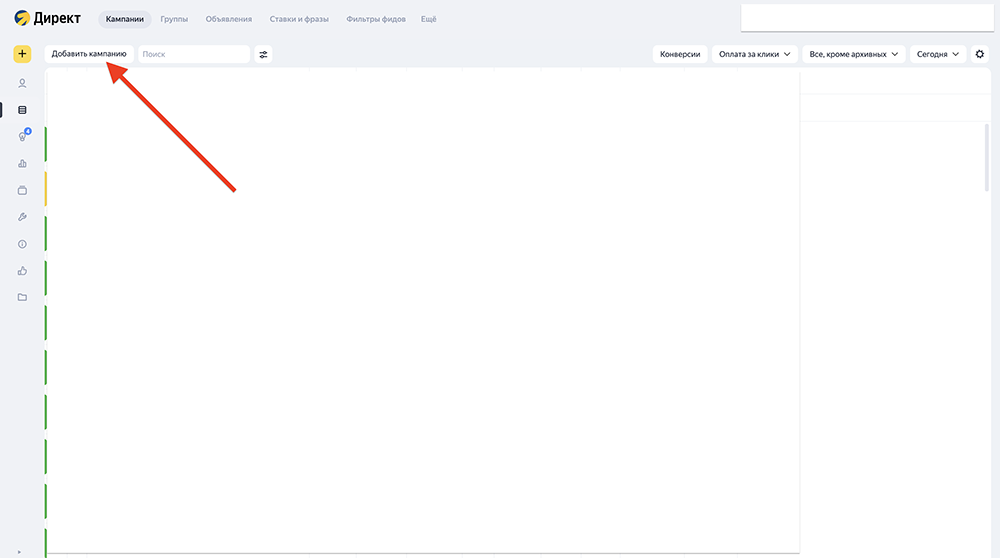This screenshot has height=558, width=1000.
Task: Switch to the Объявления tab
Action: pos(228,19)
